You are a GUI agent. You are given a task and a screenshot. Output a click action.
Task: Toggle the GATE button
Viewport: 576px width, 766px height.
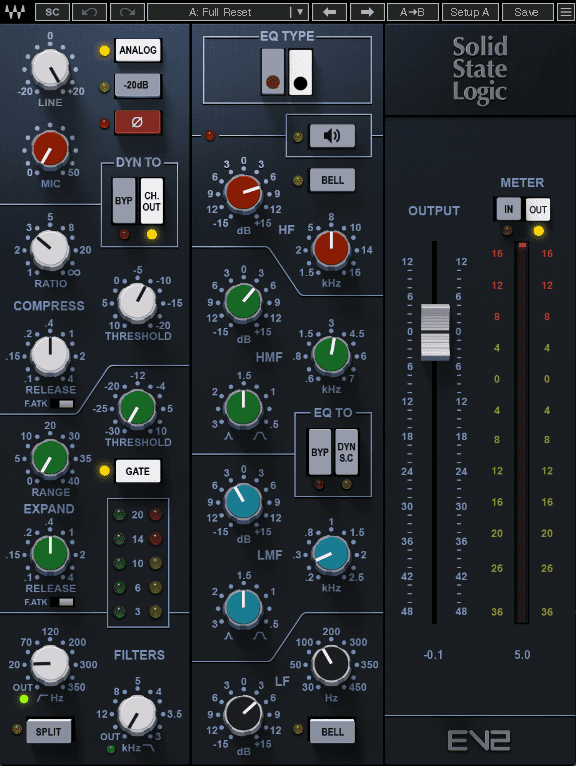click(138, 471)
